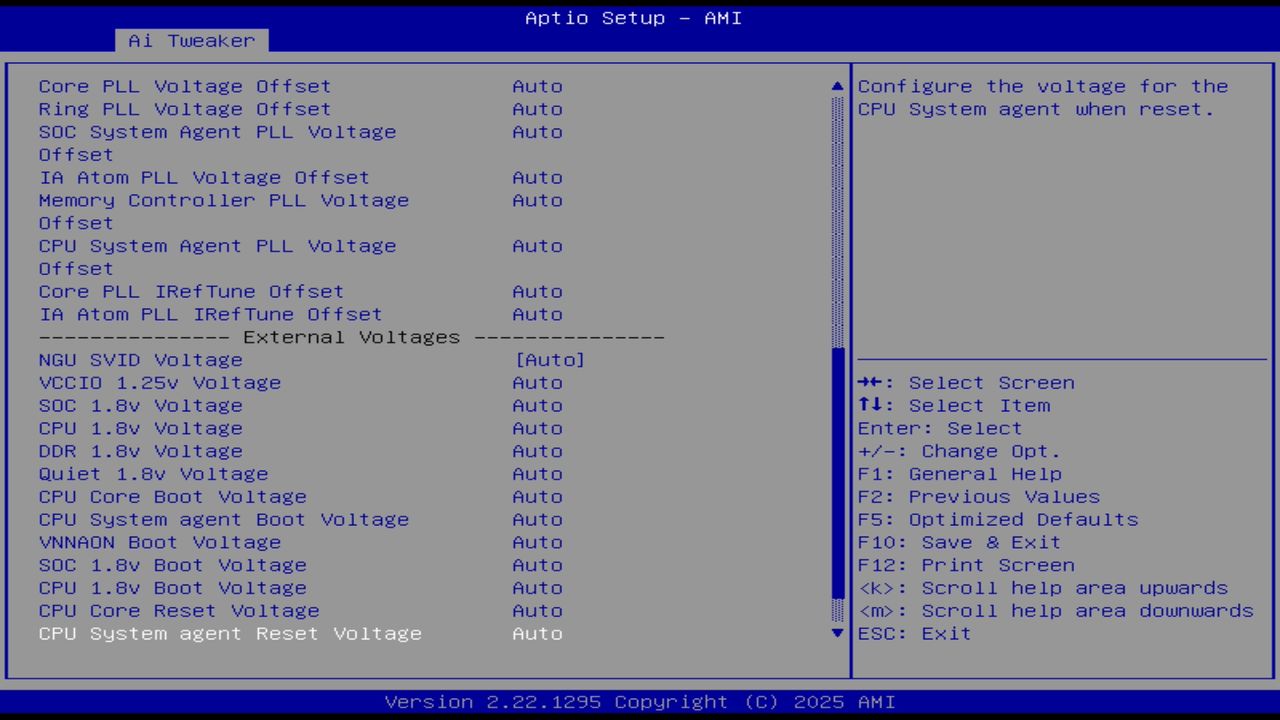
Task: Select the CPU System Agent PLL Voltage Offset entry
Action: tap(217, 245)
